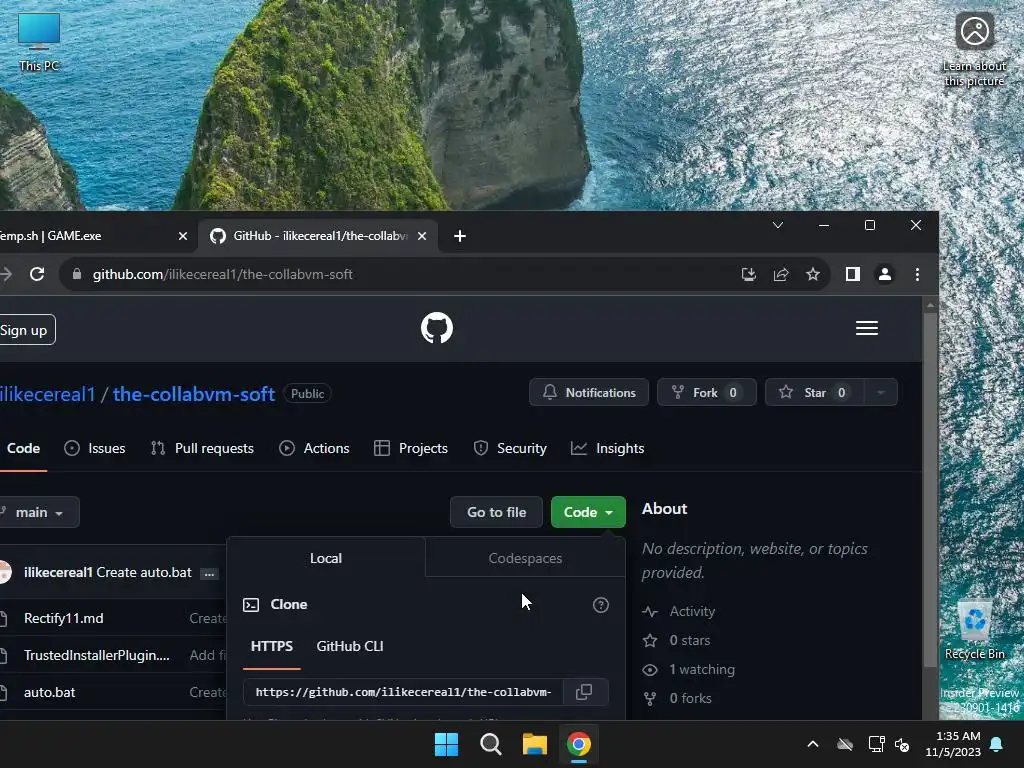
Task: Open the muted volume tray icon
Action: coord(903,744)
